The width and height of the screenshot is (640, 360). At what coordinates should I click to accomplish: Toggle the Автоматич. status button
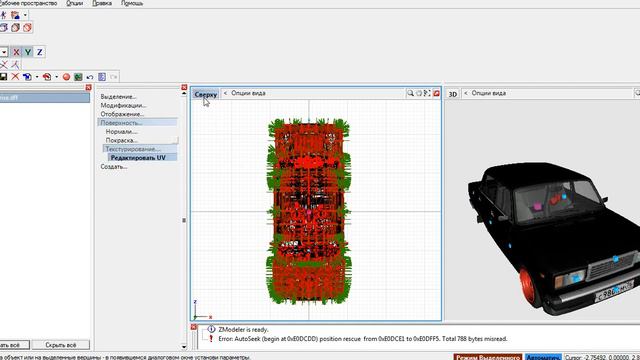(x=543, y=357)
